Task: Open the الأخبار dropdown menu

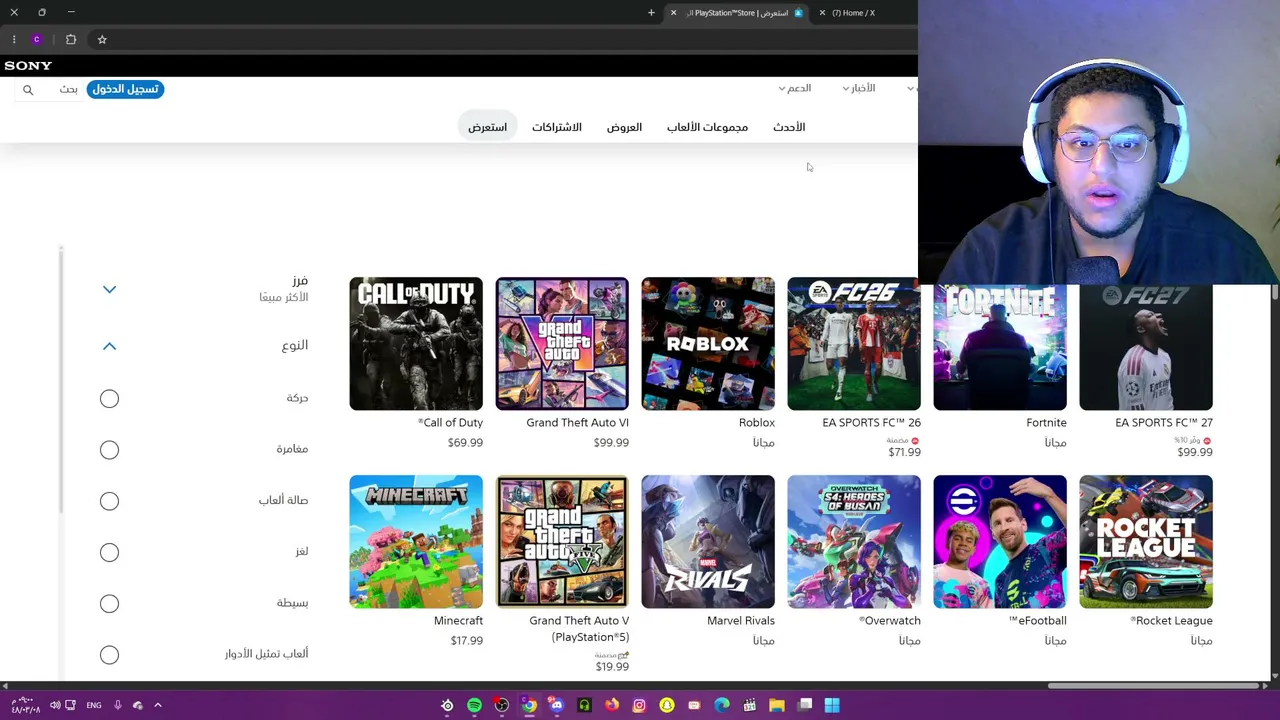Action: (x=859, y=88)
